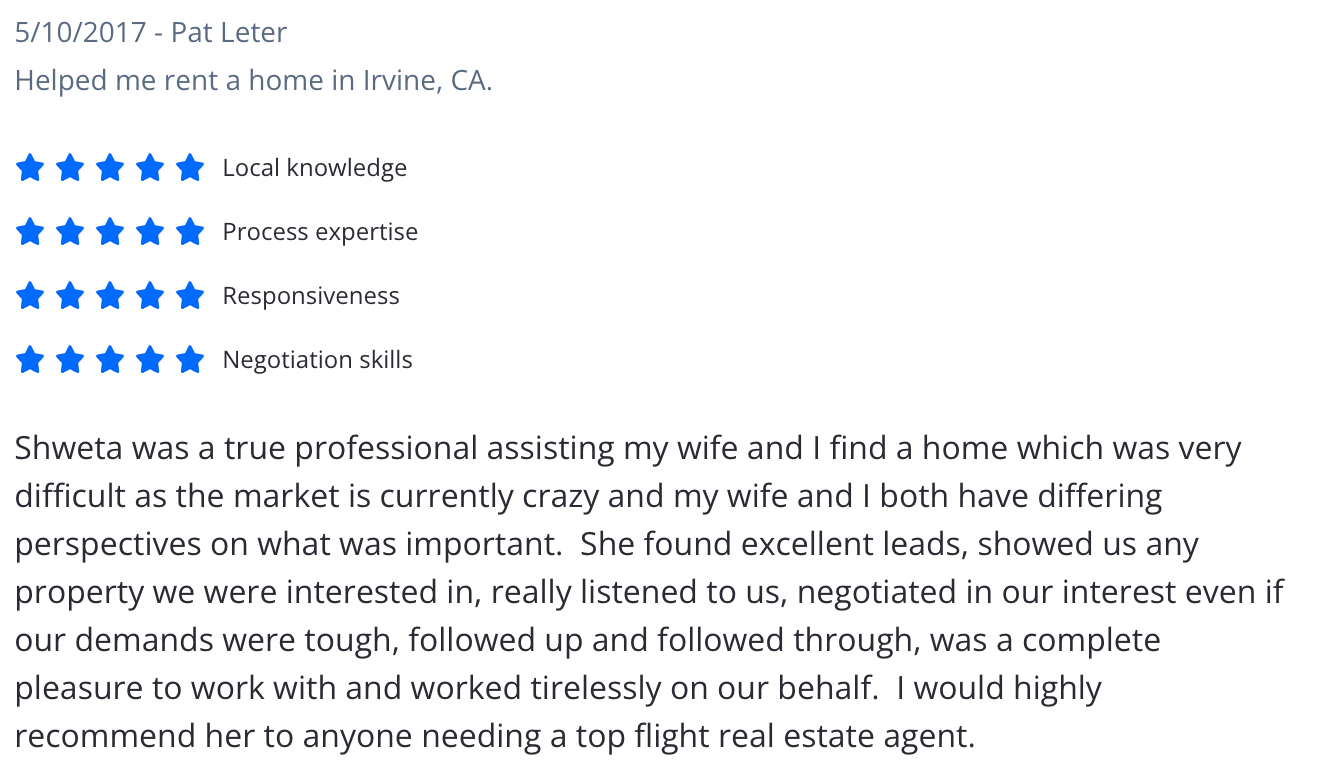Click the fifth star of Process expertise
The width and height of the screenshot is (1324, 762).
190,232
